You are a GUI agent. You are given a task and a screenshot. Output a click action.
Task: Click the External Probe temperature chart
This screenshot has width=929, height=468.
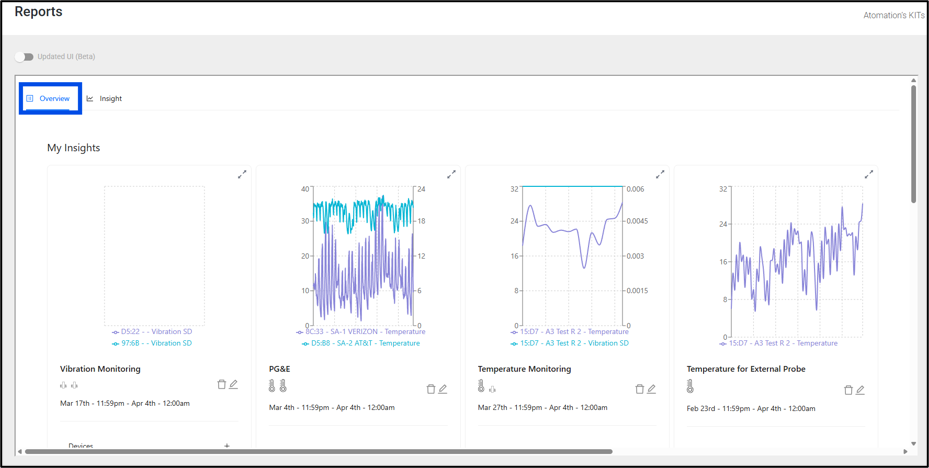point(797,262)
